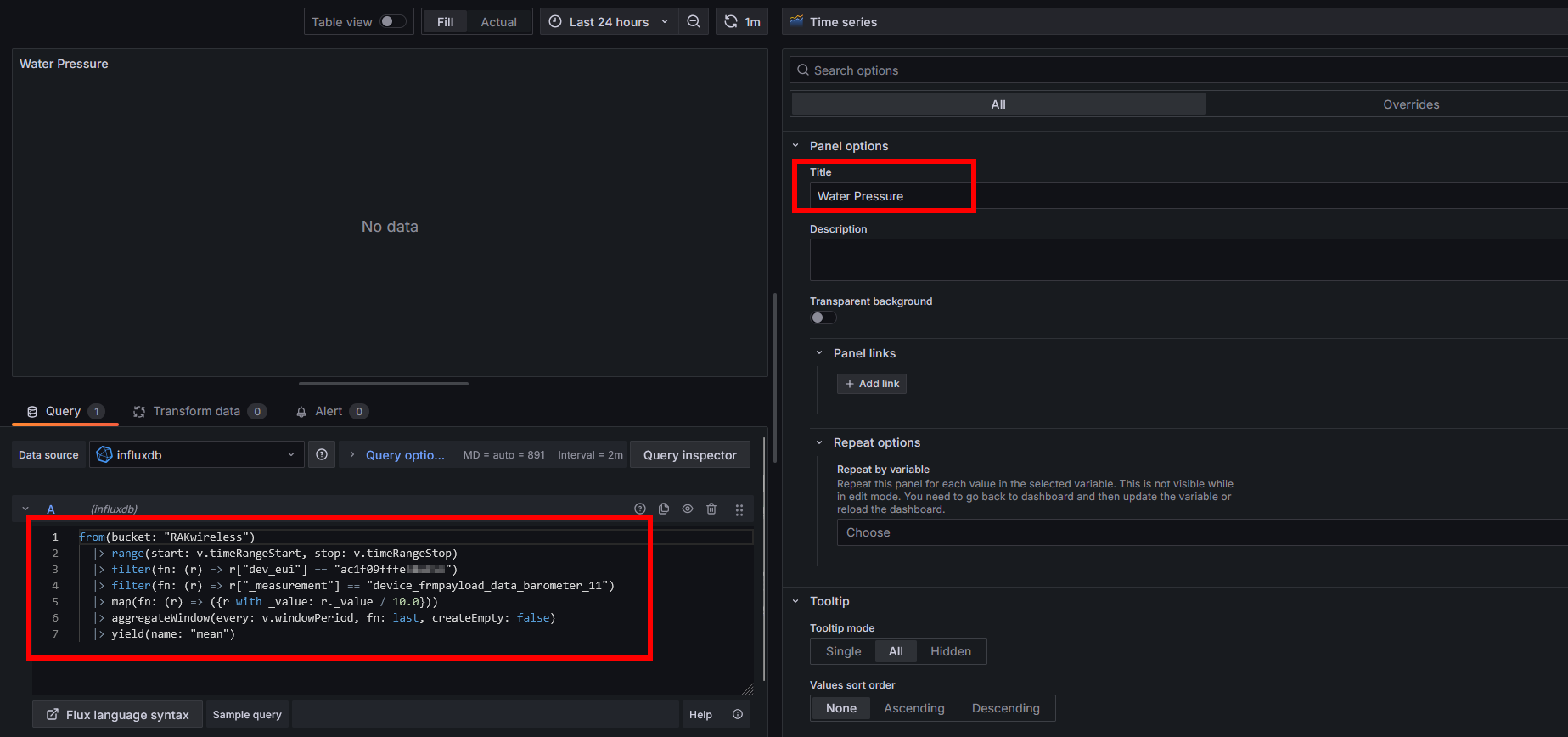Toggle the Table view switch
Image resolution: width=1568 pixels, height=737 pixels.
(392, 21)
